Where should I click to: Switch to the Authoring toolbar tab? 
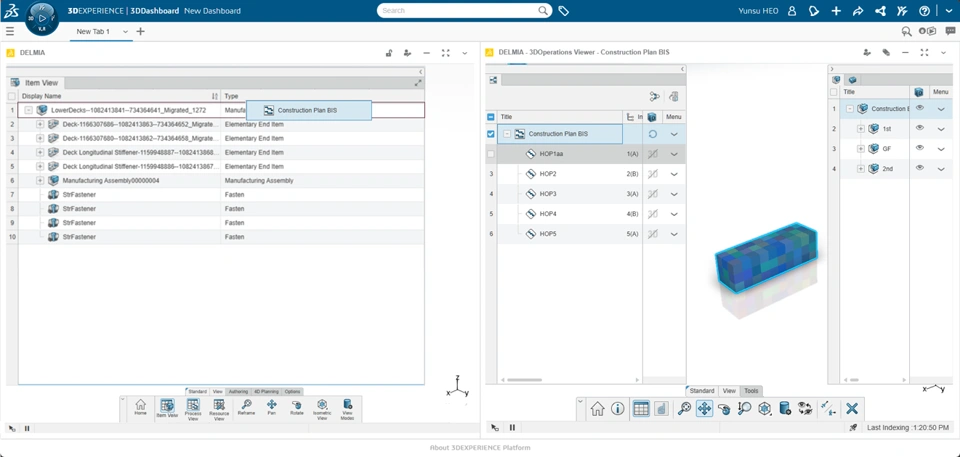(238, 391)
